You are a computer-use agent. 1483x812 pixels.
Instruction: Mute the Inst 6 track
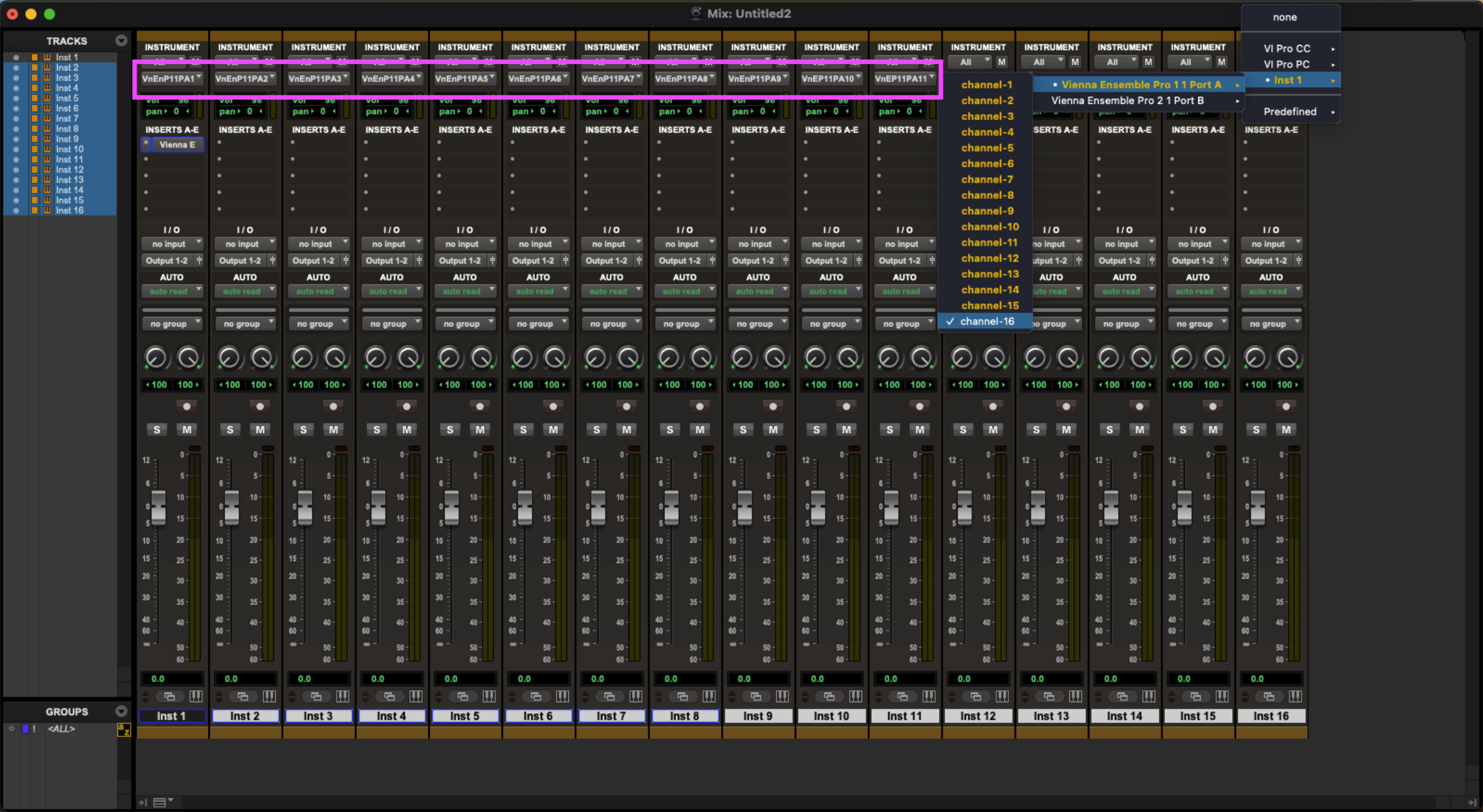click(553, 430)
